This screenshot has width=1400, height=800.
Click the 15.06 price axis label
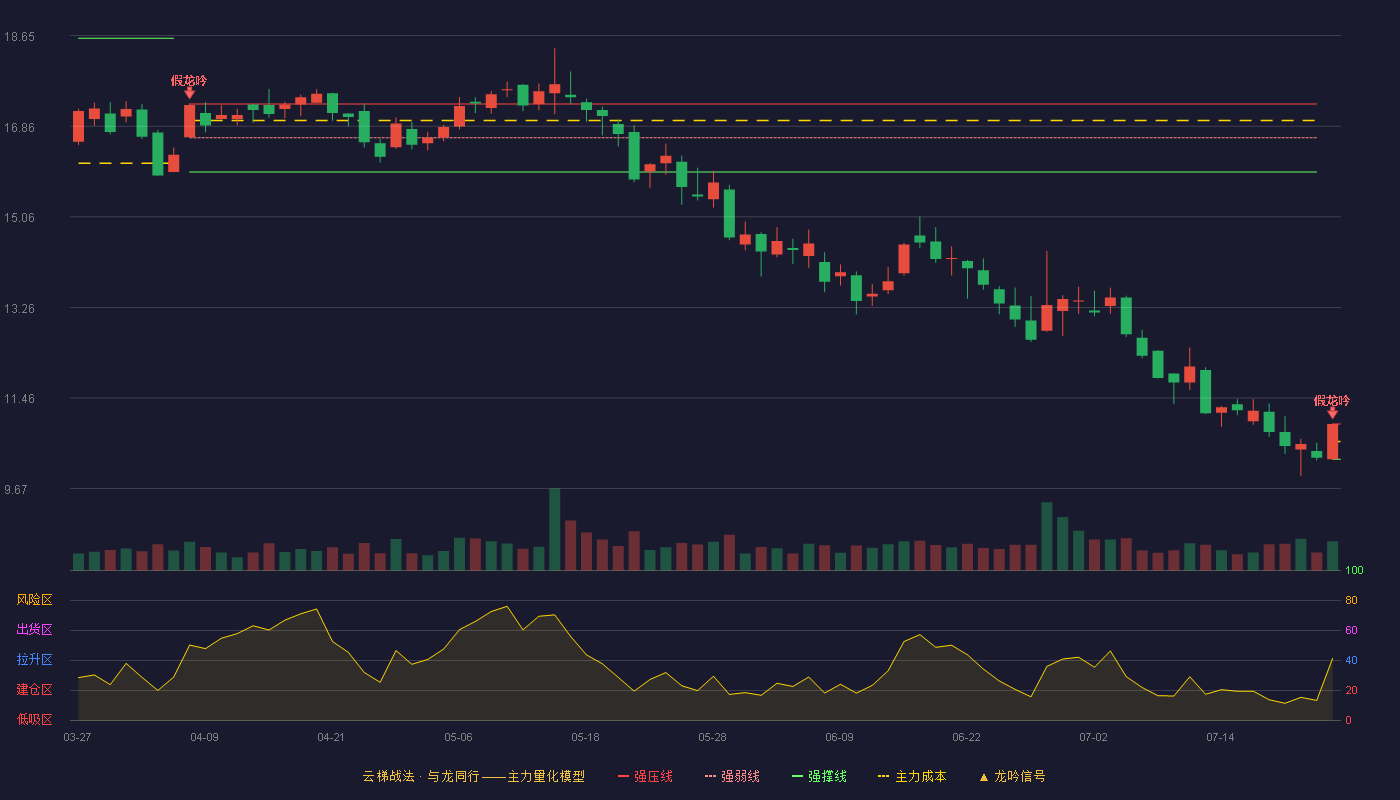(x=19, y=218)
